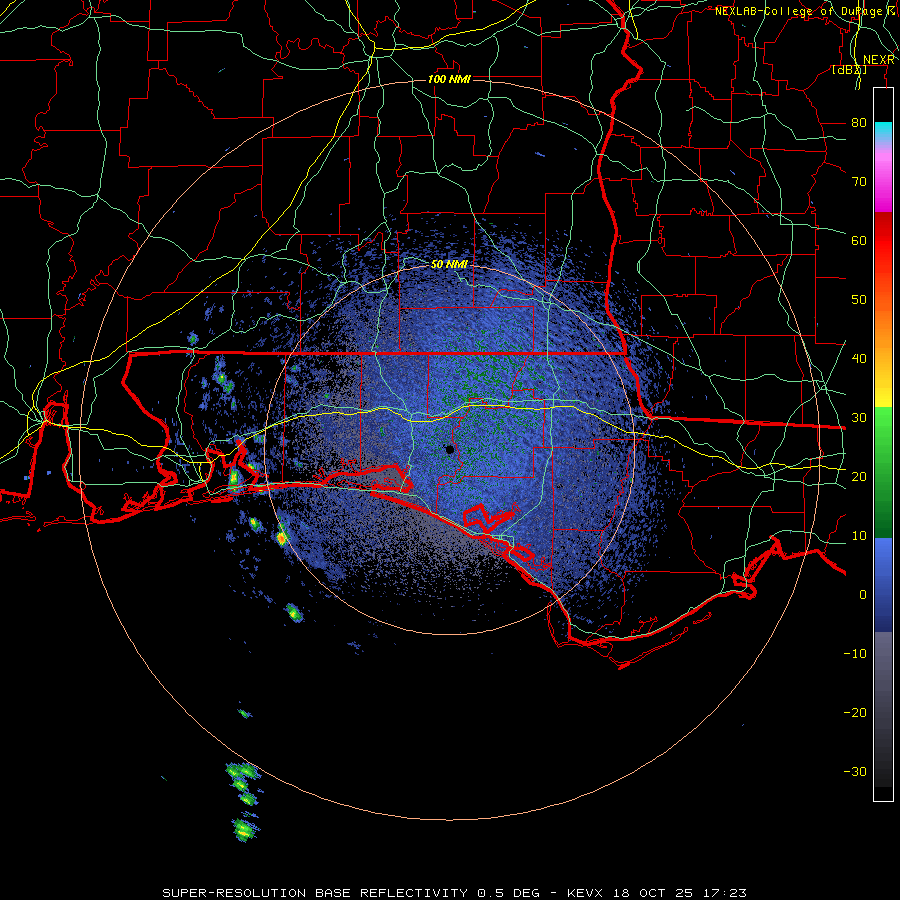Select the 50 NMI range ring label
This screenshot has width=900, height=900.
click(x=449, y=265)
